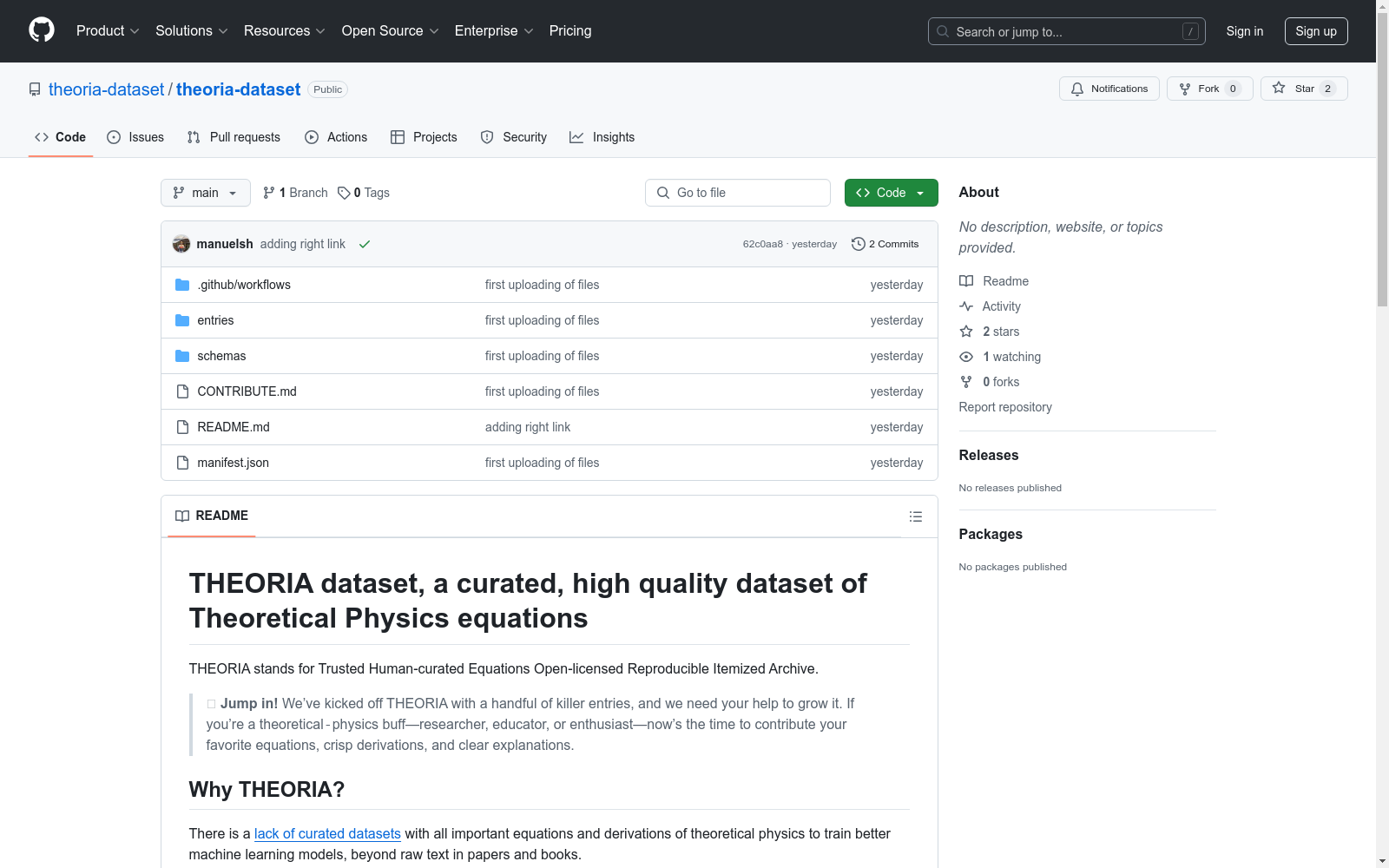Expand the Open Source menu
Screen dimensions: 1389x868
391,31
